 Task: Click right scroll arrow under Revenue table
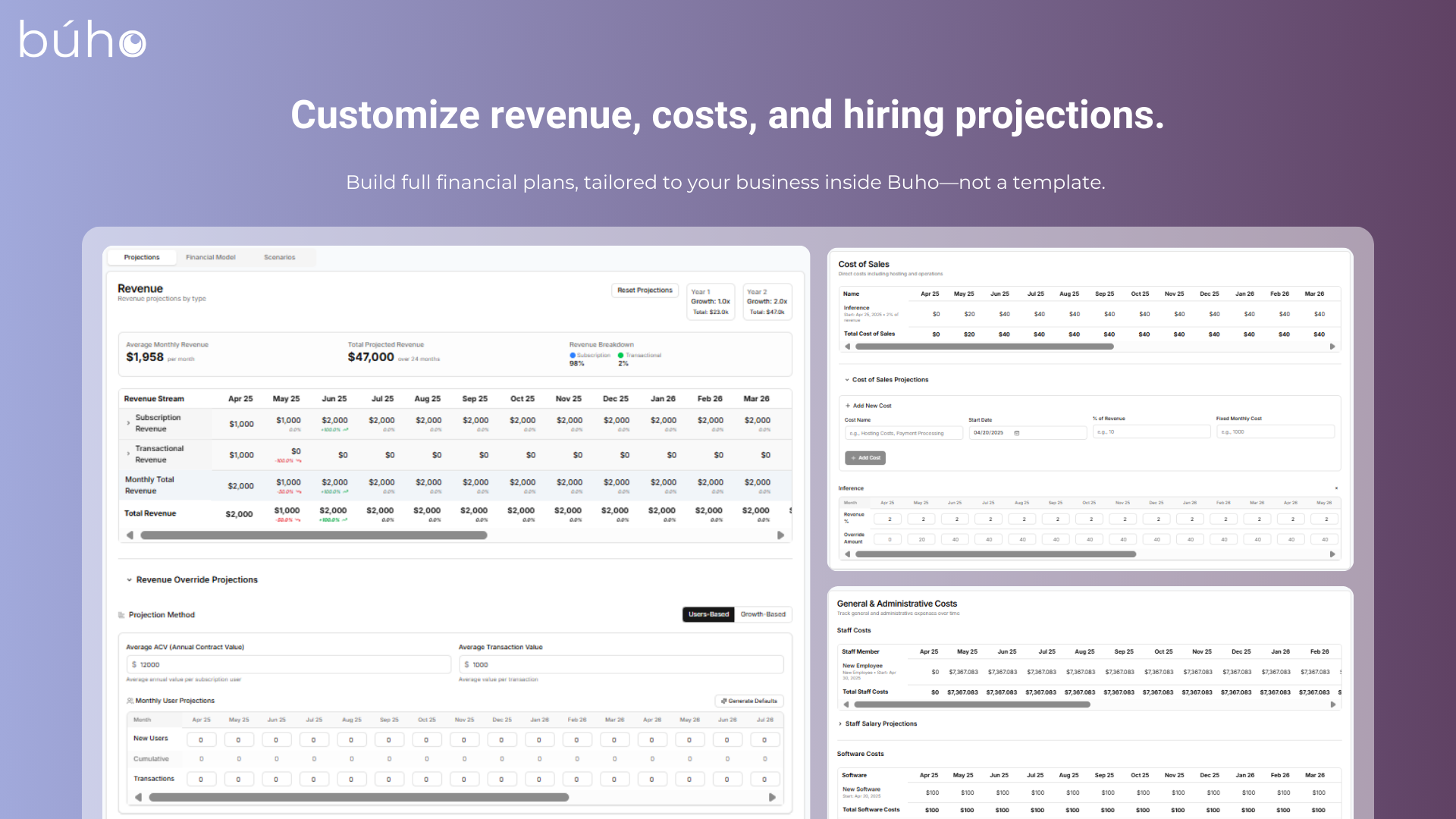tap(780, 535)
